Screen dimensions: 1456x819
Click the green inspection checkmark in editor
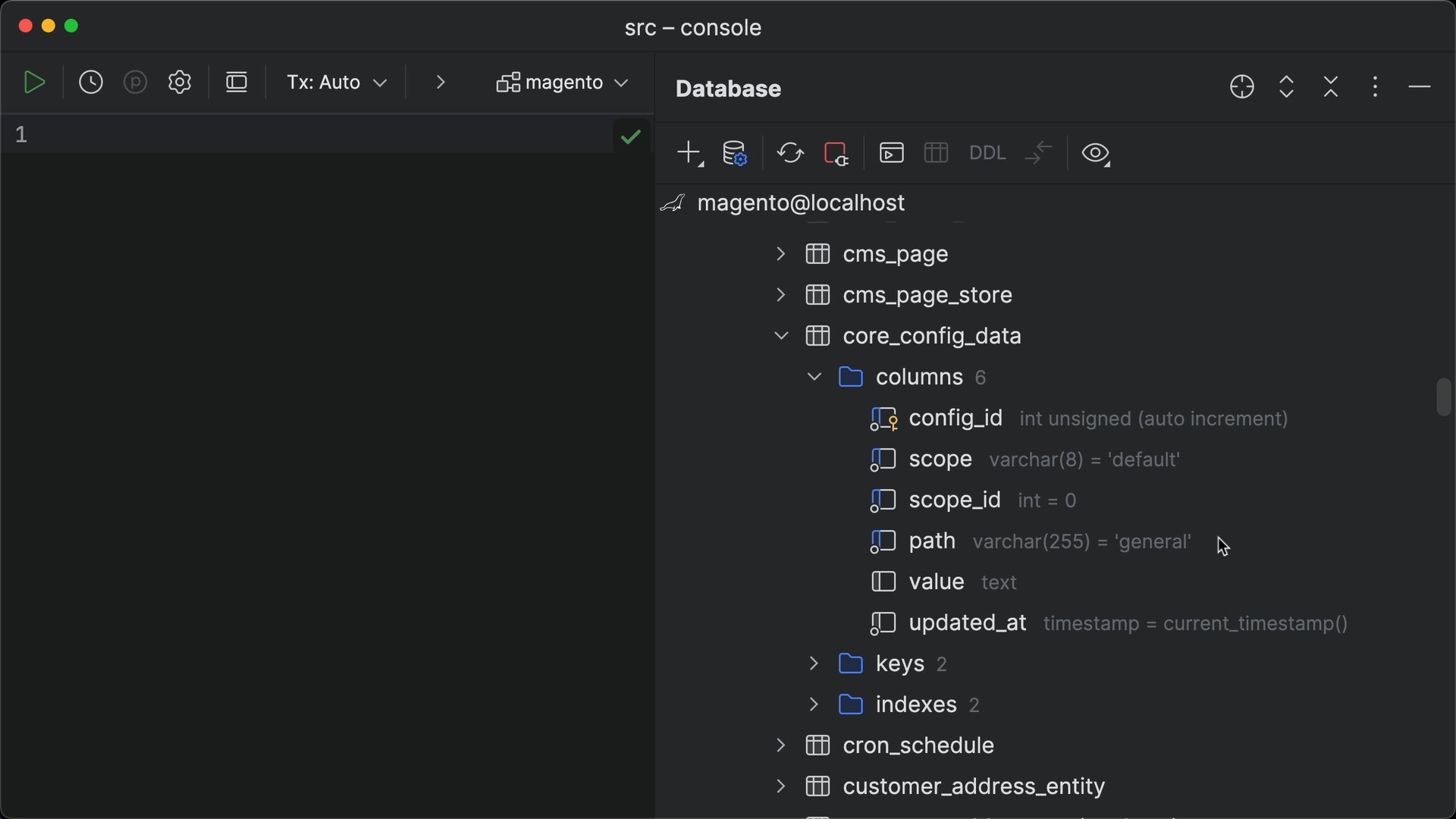pyautogui.click(x=631, y=136)
